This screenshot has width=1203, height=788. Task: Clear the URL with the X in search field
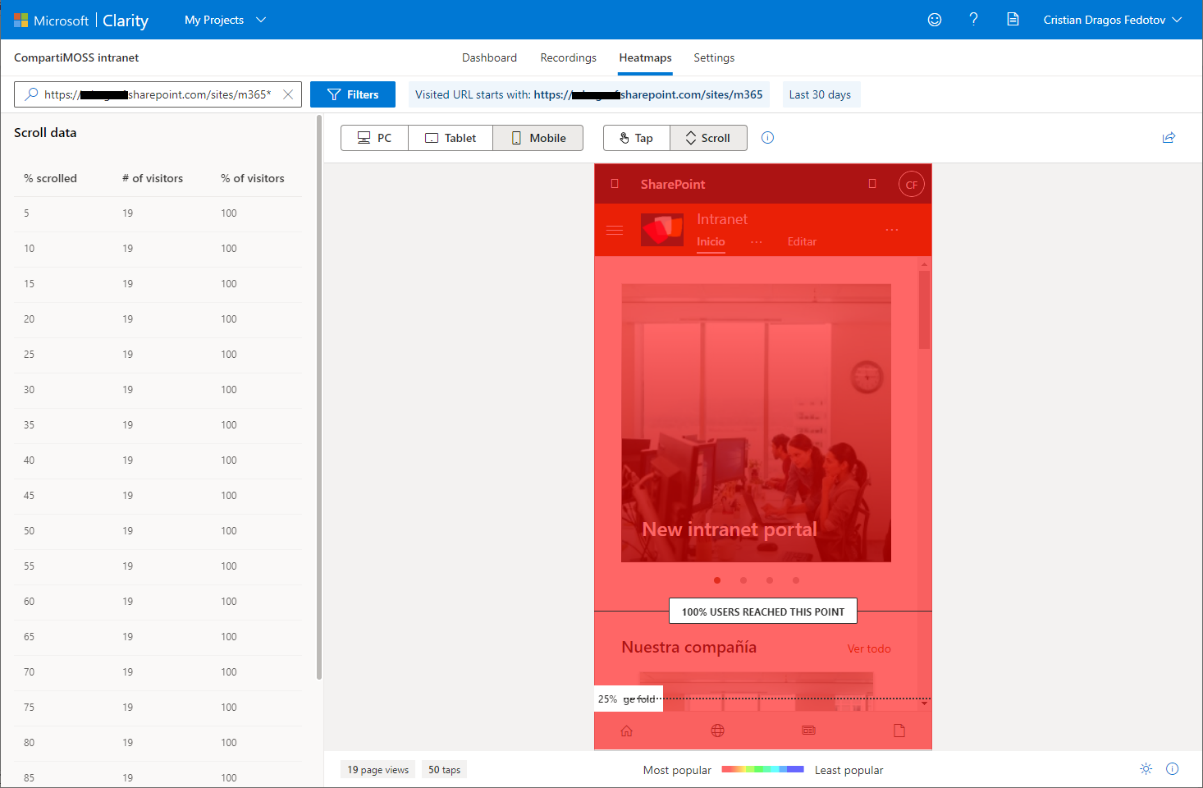coord(288,93)
